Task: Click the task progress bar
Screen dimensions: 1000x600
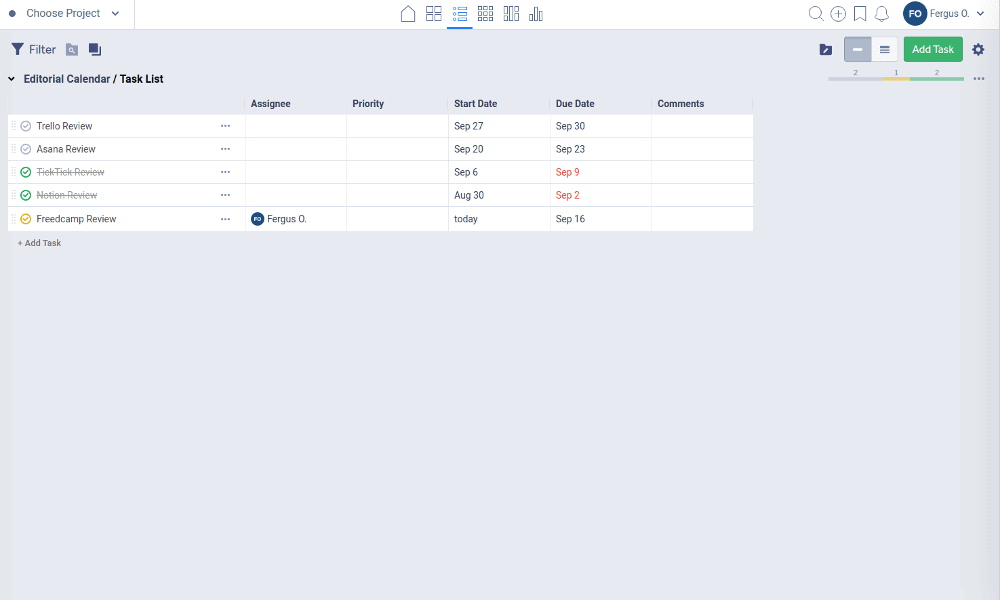Action: [895, 78]
